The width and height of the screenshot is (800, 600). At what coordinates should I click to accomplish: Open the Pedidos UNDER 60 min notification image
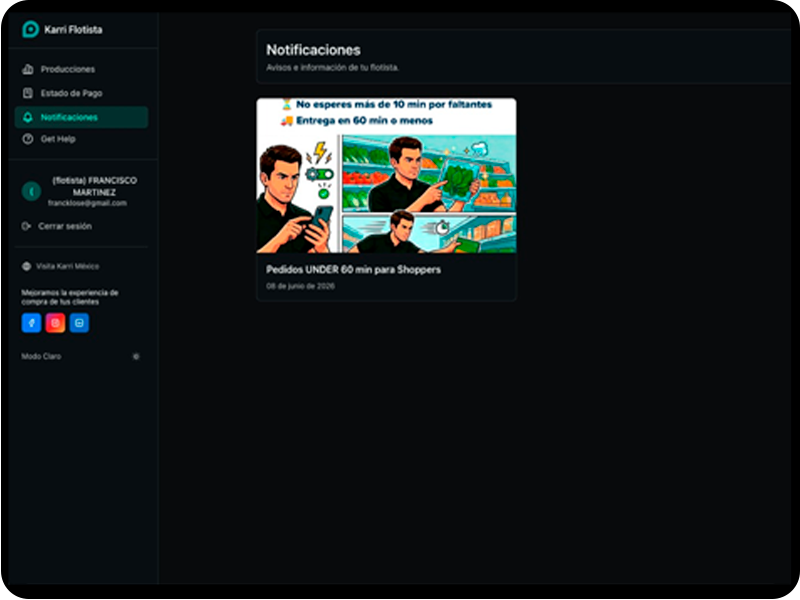click(386, 176)
